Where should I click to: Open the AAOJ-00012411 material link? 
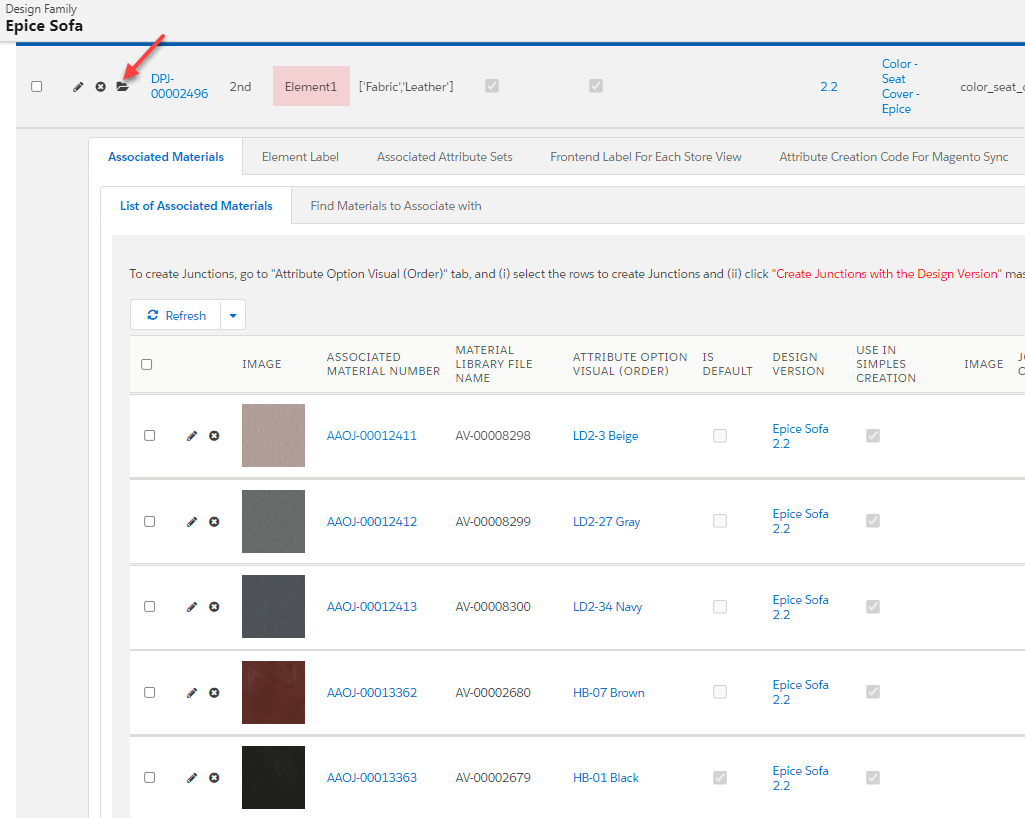click(371, 435)
